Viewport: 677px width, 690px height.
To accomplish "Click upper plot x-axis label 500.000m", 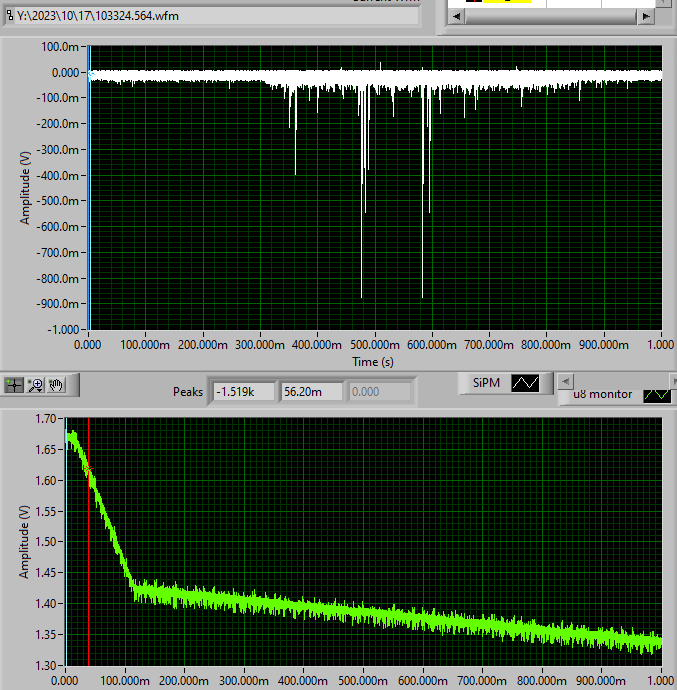I will [x=375, y=345].
